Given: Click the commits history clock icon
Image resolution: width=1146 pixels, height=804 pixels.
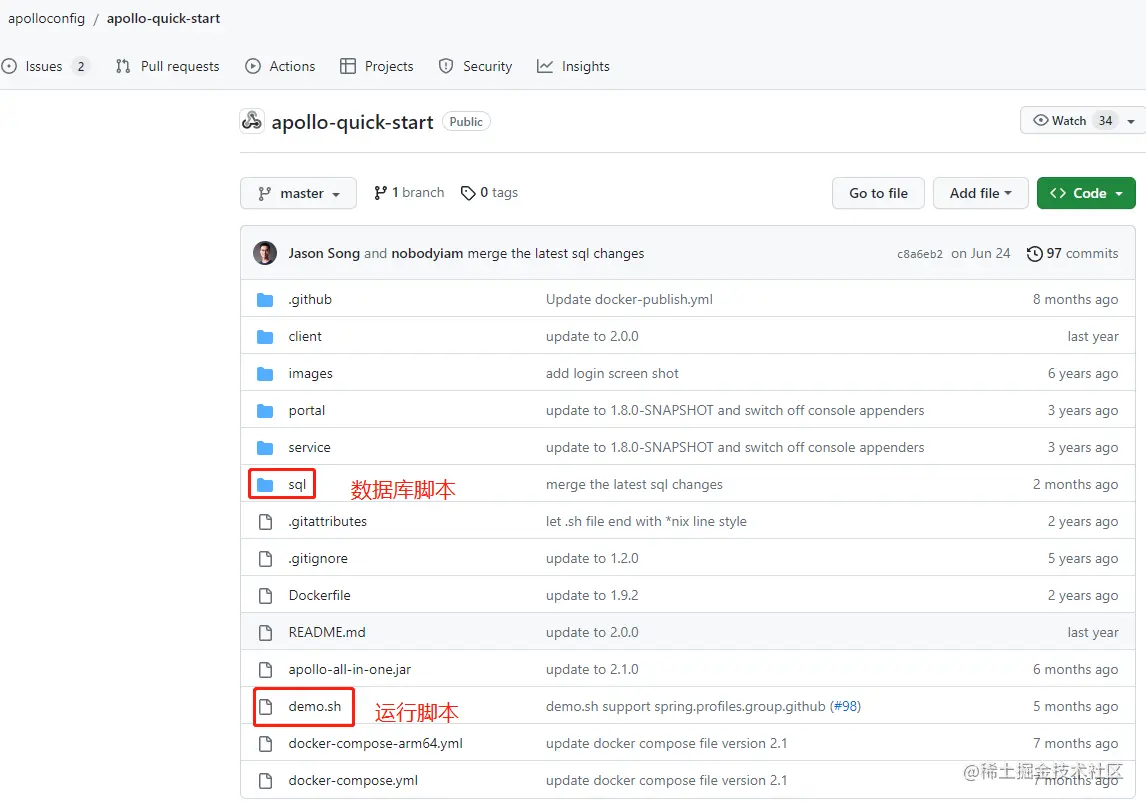Looking at the screenshot, I should click(x=1034, y=254).
